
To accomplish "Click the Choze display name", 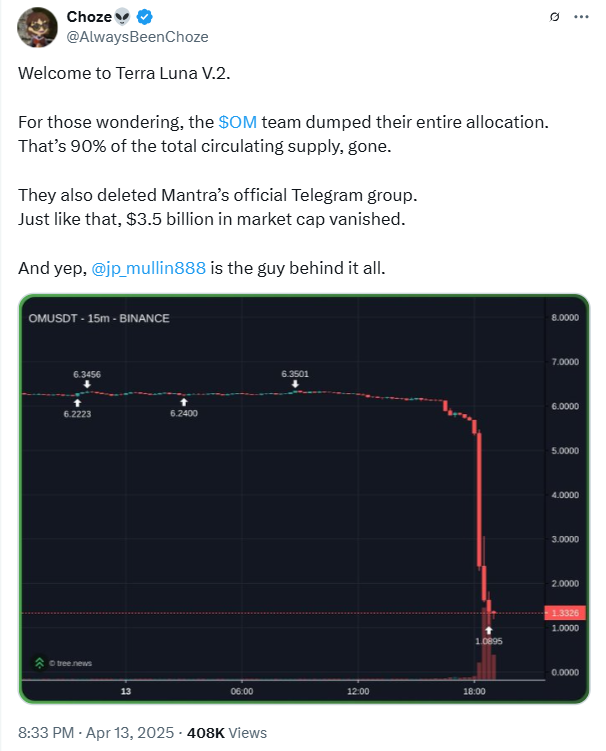I will (x=89, y=17).
